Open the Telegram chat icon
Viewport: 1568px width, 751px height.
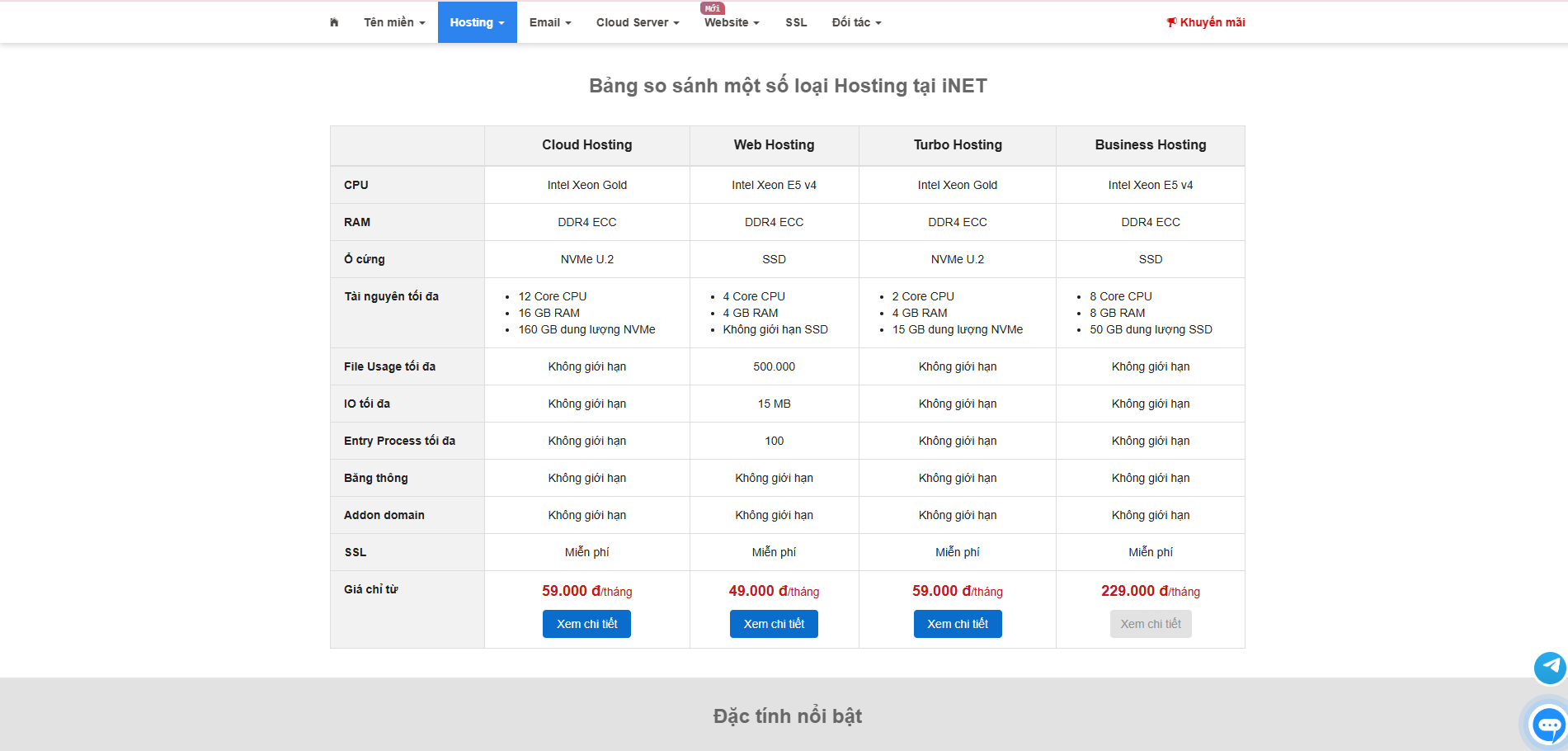click(1549, 667)
